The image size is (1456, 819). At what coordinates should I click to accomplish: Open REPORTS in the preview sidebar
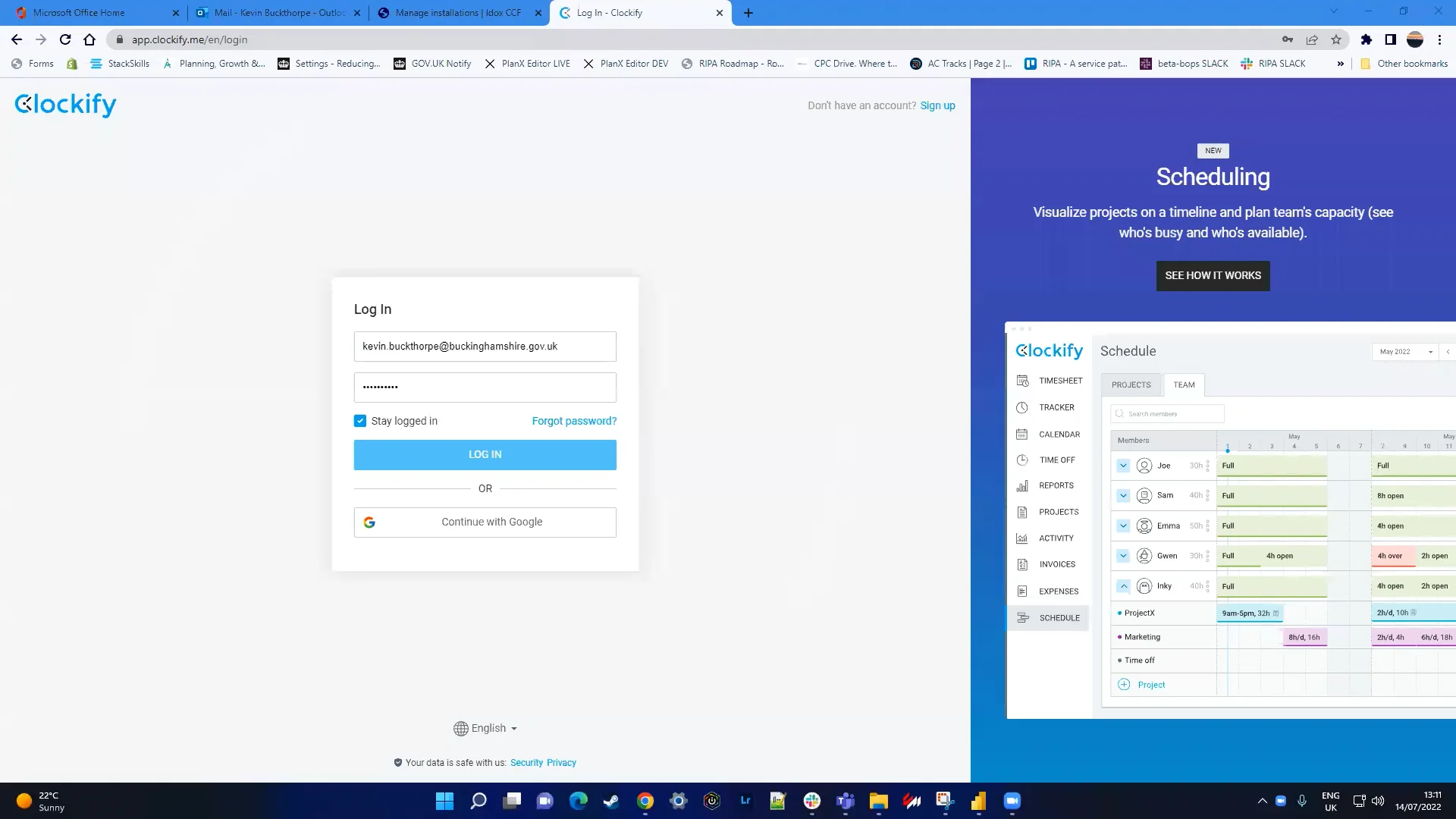1046,485
